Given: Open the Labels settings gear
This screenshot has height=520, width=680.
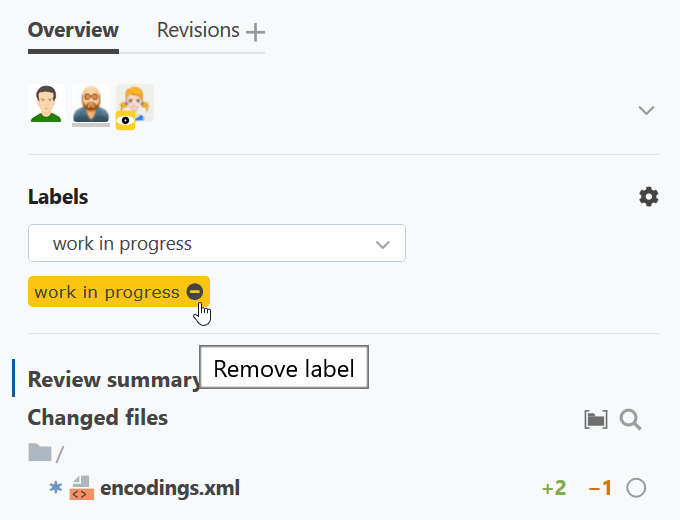Looking at the screenshot, I should pyautogui.click(x=649, y=197).
